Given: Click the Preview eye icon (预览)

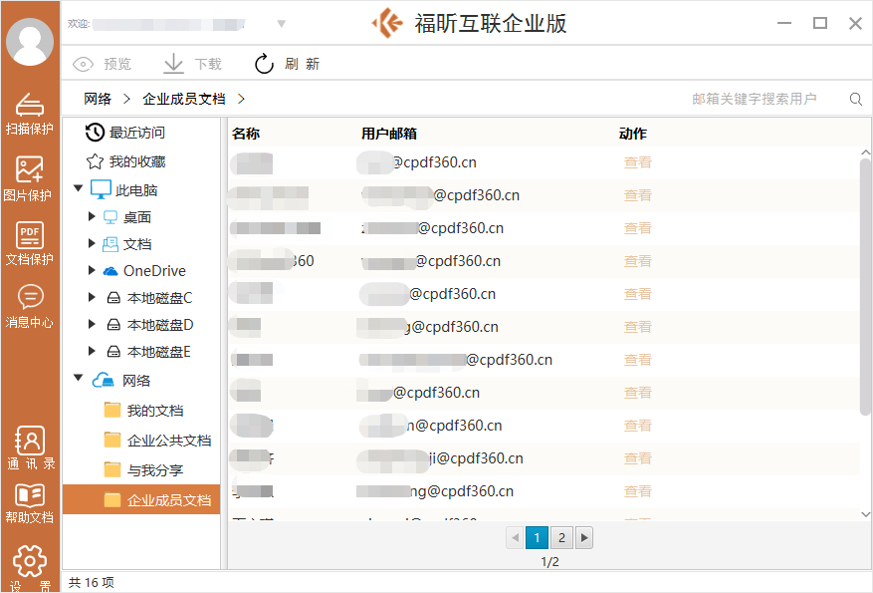Looking at the screenshot, I should pyautogui.click(x=83, y=65).
